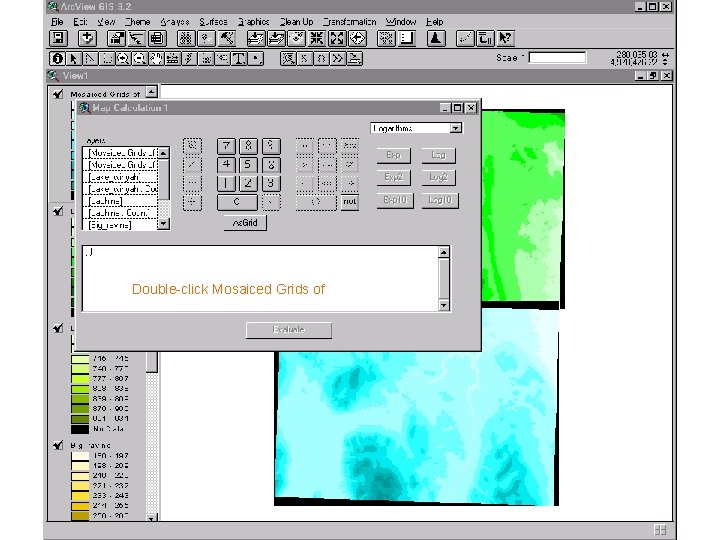The width and height of the screenshot is (720, 540).
Task: Open the Surface menu
Action: [x=214, y=22]
